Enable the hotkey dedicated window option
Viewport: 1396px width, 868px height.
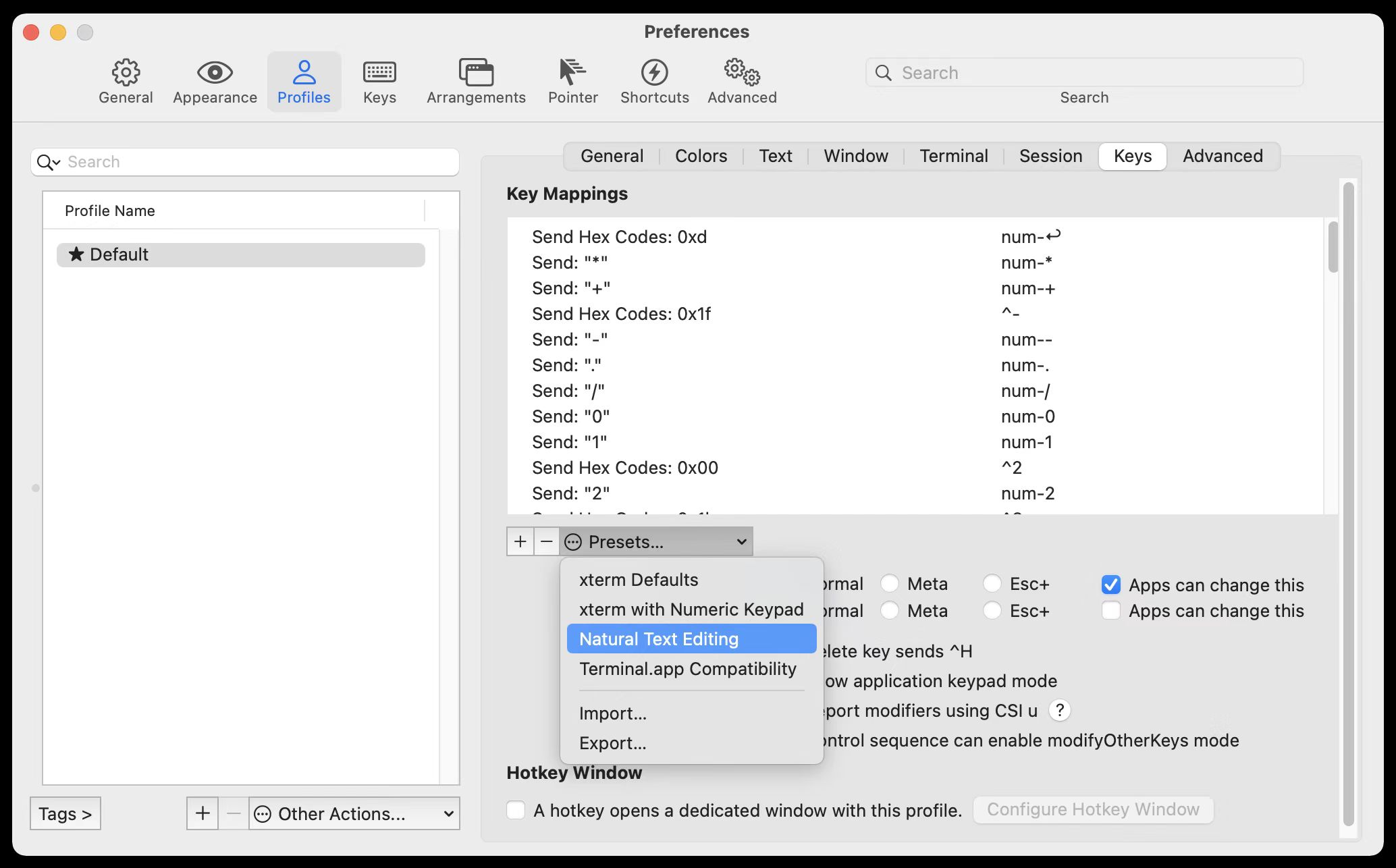(516, 810)
